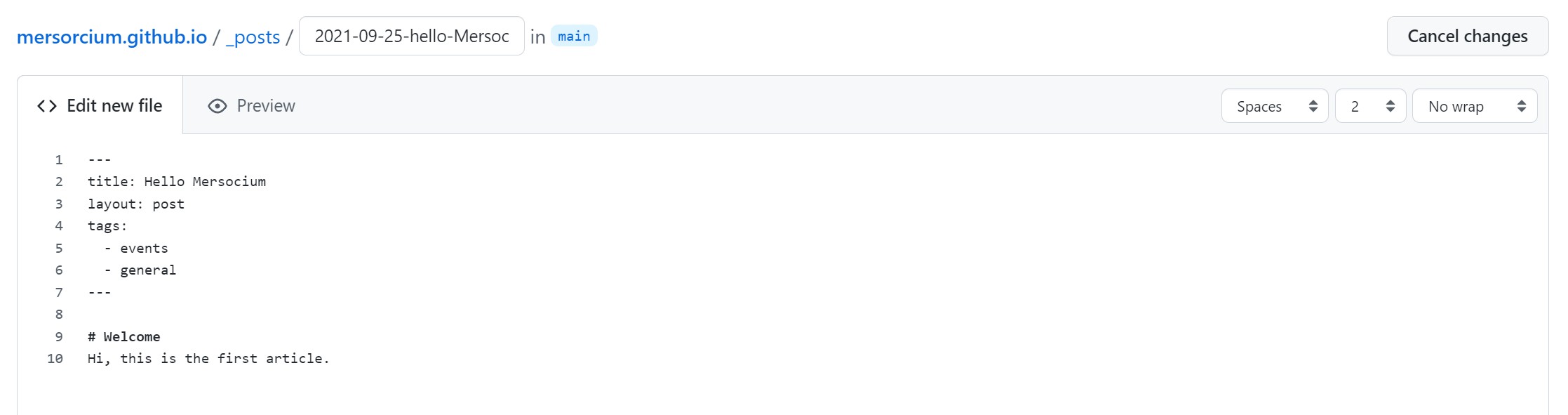Click the No wrap dropdown arrows icon
The height and width of the screenshot is (415, 1568).
1522,106
